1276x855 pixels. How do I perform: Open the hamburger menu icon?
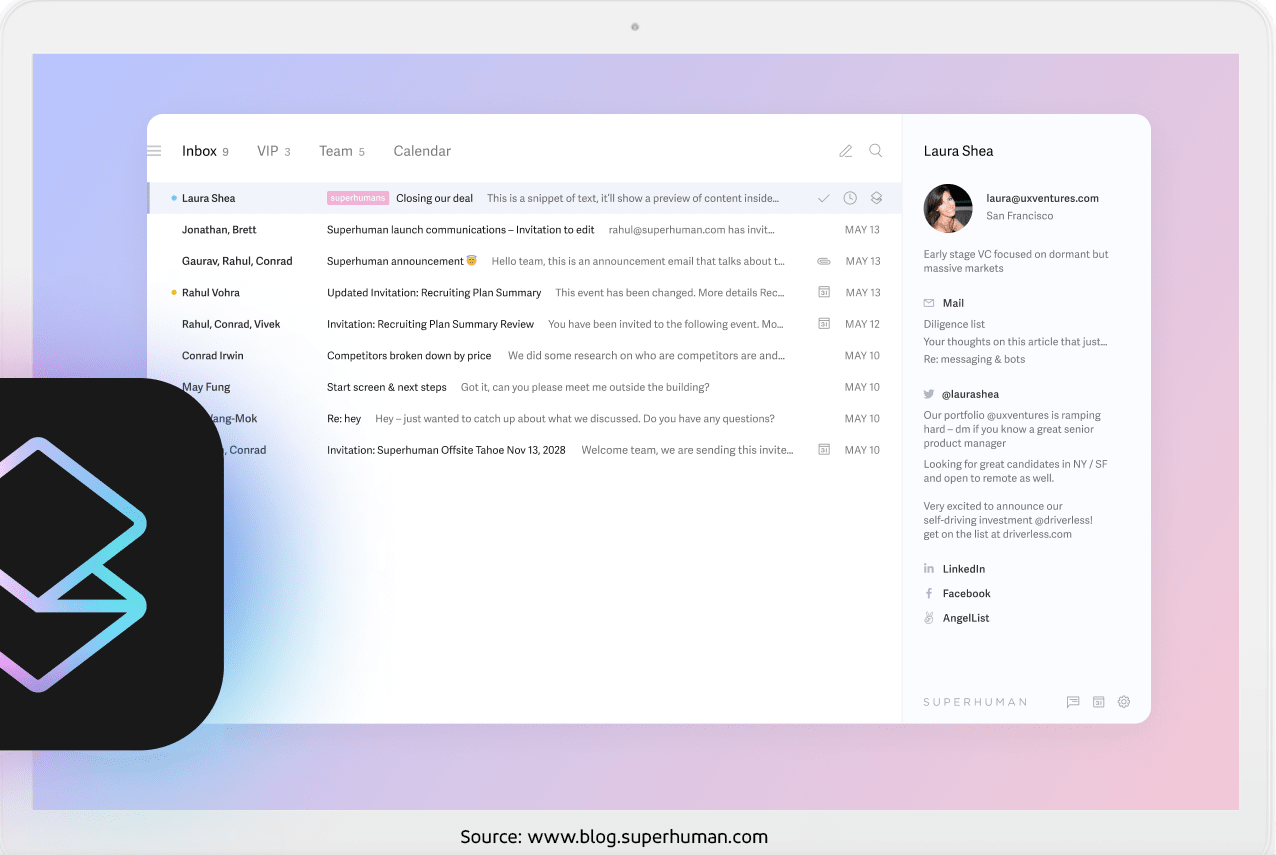pyautogui.click(x=154, y=151)
